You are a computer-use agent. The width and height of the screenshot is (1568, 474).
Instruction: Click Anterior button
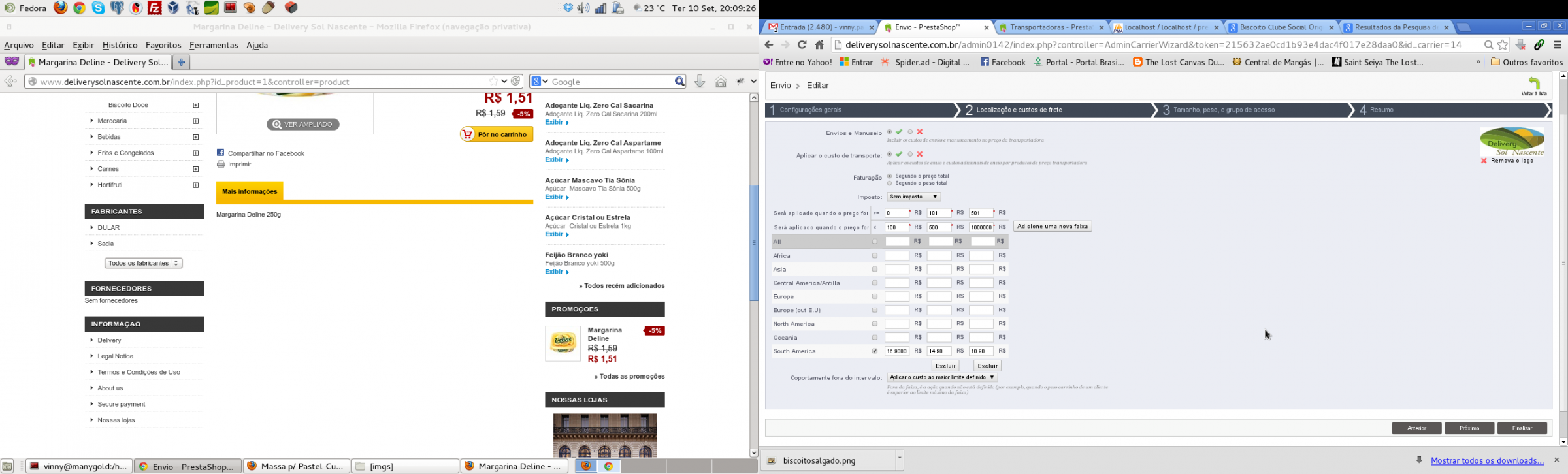pos(1416,428)
